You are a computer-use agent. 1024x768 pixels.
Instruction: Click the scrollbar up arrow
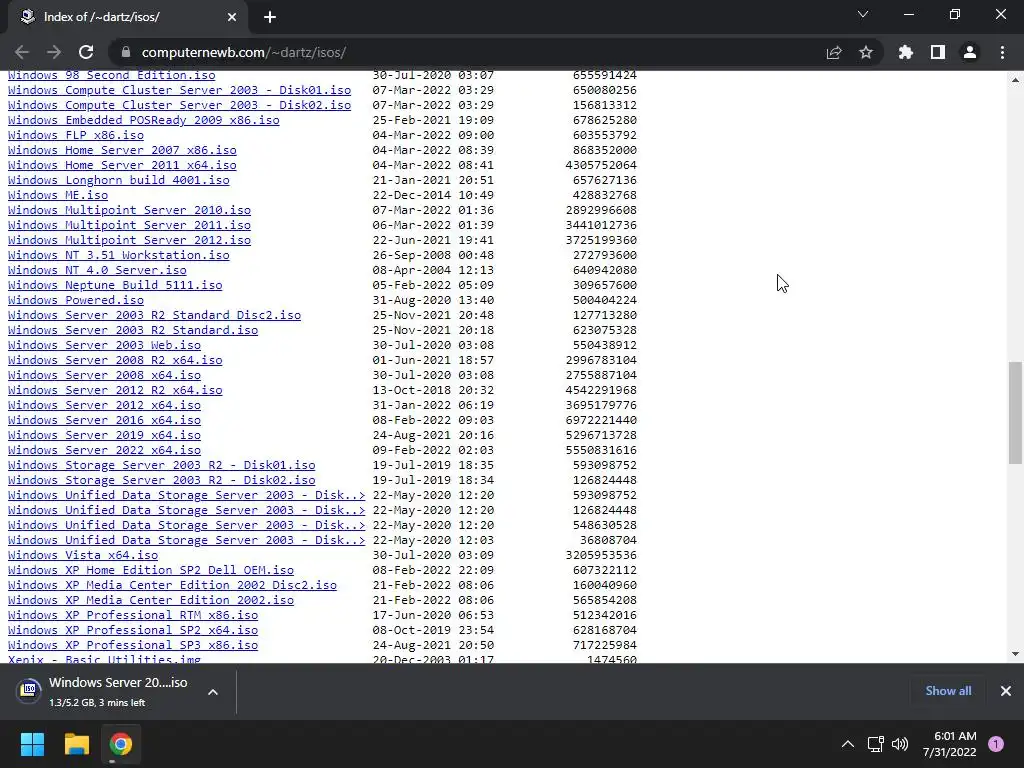pos(1015,80)
